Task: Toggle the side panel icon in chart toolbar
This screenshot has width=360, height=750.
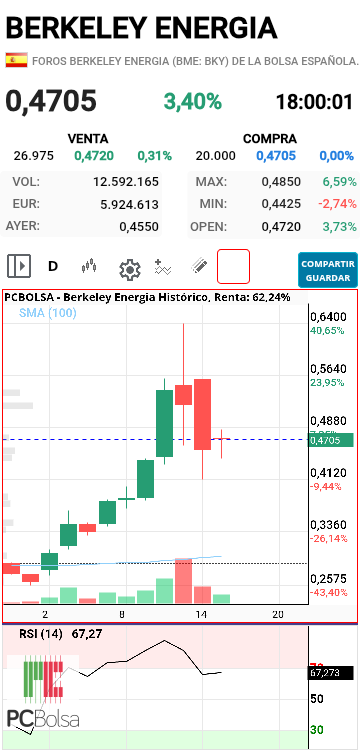Action: click(x=19, y=266)
